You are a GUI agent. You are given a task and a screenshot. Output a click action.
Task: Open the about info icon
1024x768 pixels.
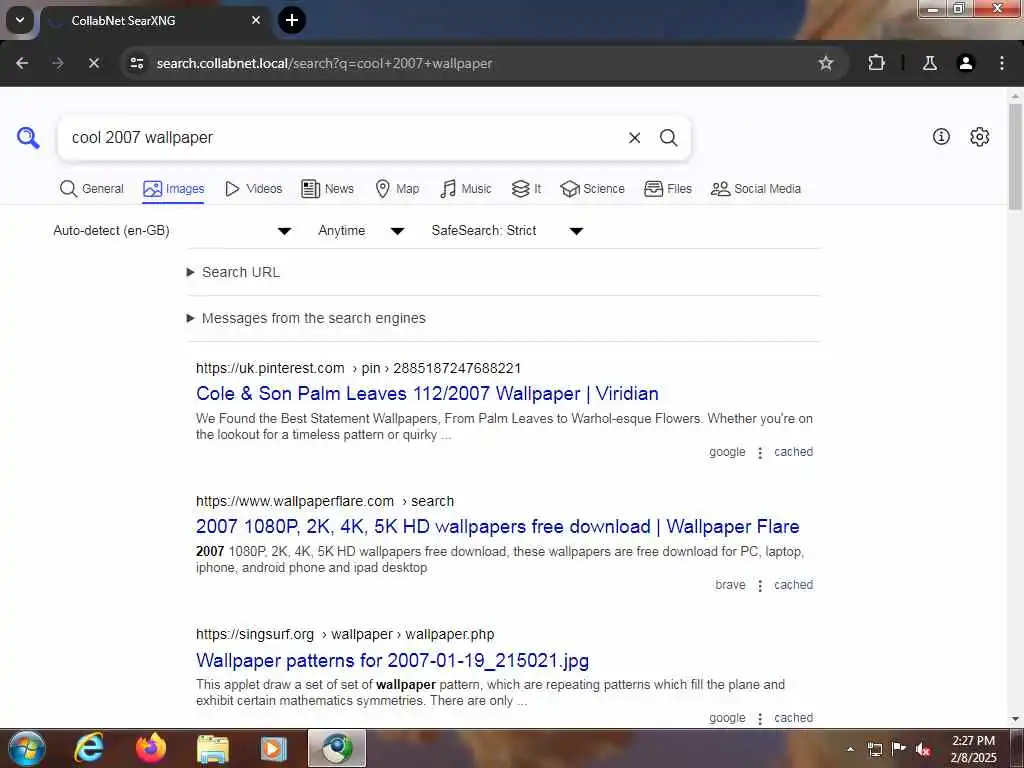941,136
